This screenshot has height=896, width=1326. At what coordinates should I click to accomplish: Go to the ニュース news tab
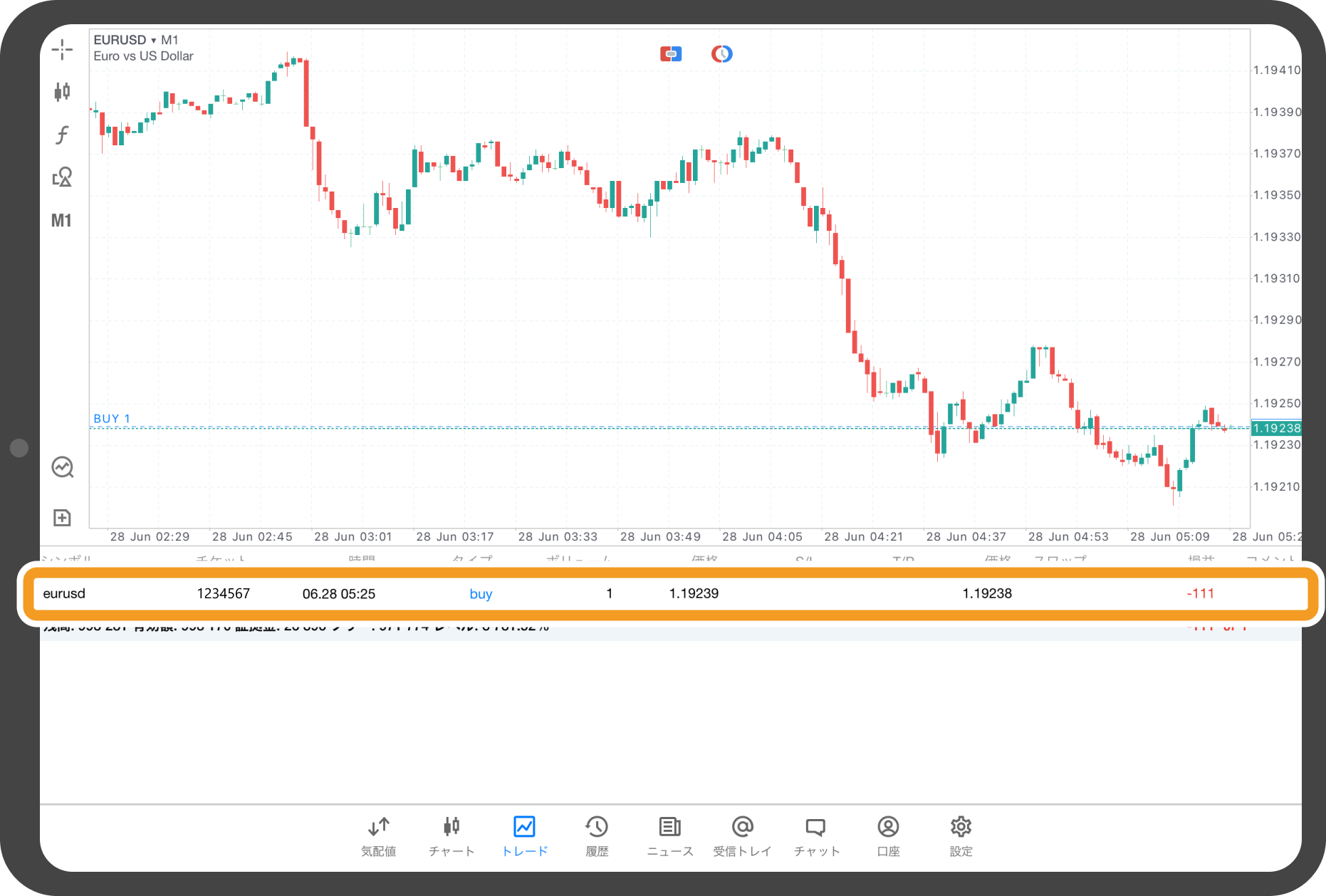pos(669,835)
